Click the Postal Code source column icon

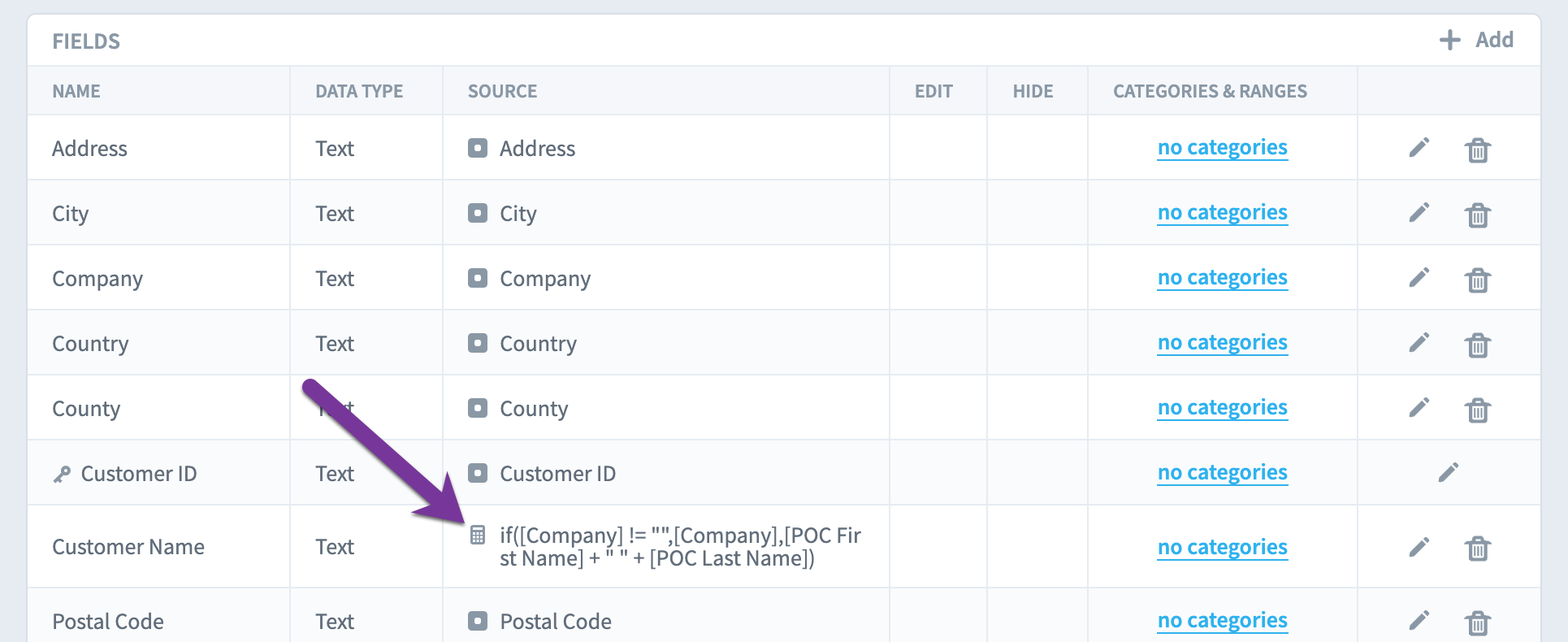(x=478, y=621)
